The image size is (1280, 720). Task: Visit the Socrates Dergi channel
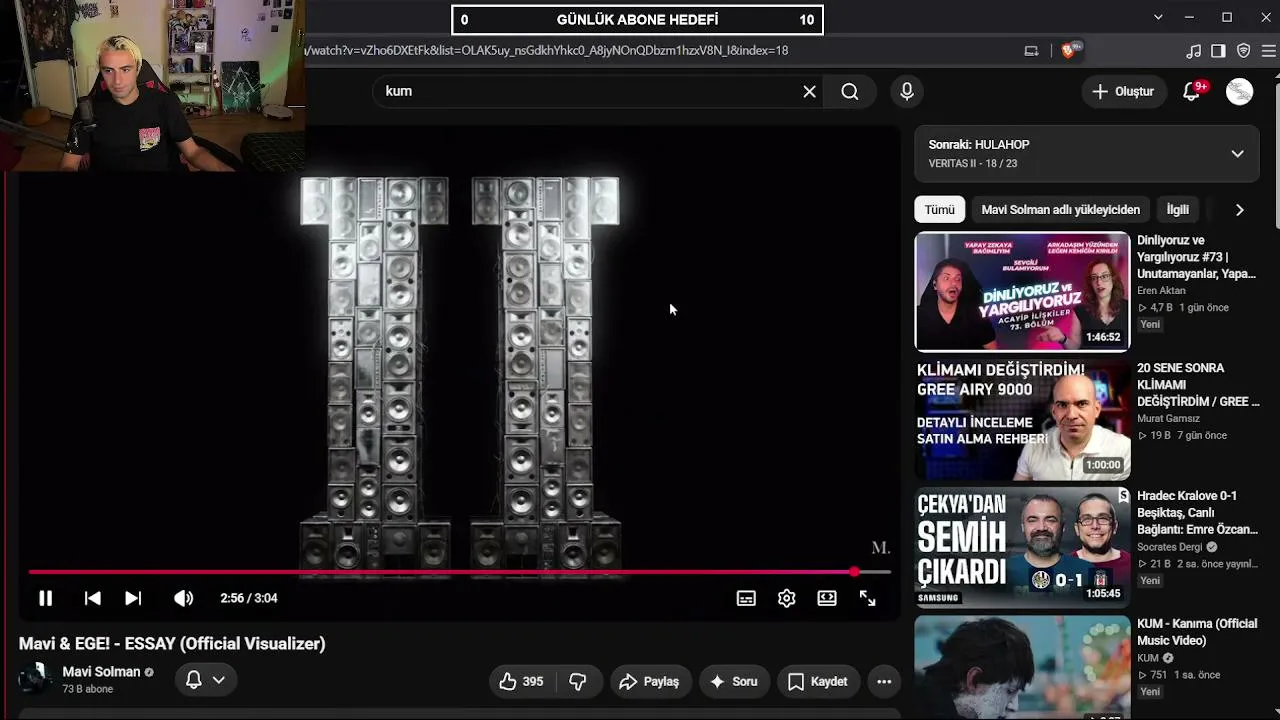click(1170, 547)
